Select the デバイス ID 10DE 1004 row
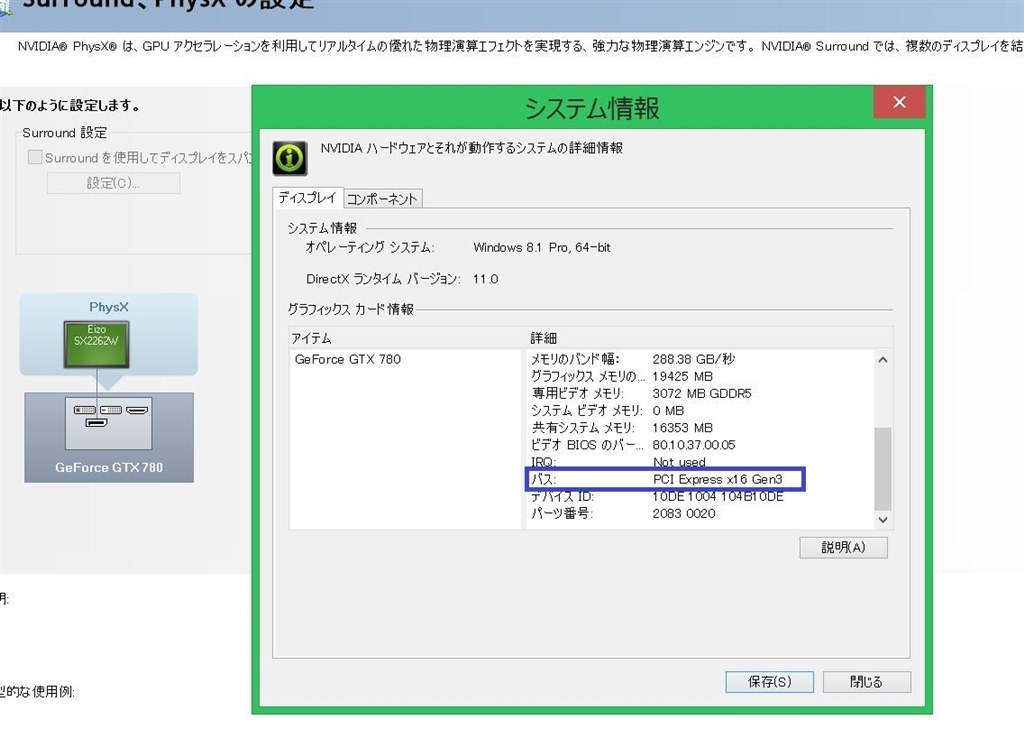Image resolution: width=1024 pixels, height=756 pixels. click(x=699, y=496)
